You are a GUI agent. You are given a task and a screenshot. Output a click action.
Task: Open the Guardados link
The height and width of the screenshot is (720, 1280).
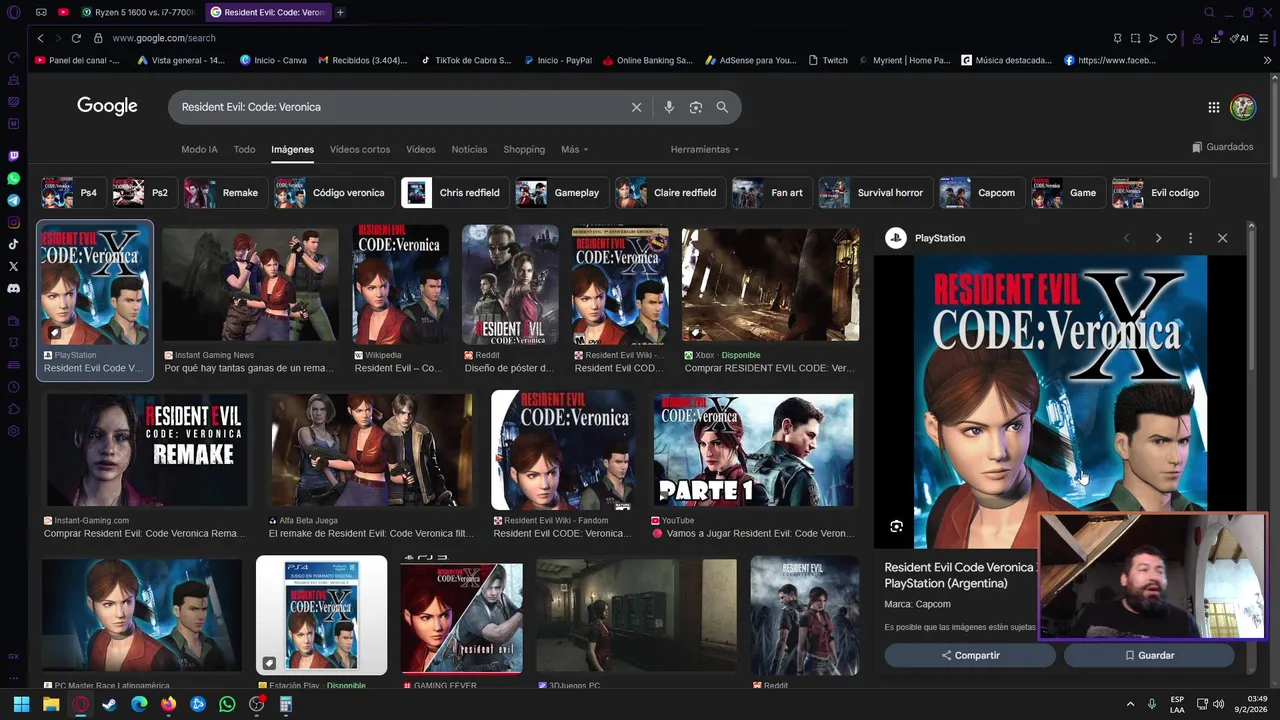pyautogui.click(x=1223, y=147)
